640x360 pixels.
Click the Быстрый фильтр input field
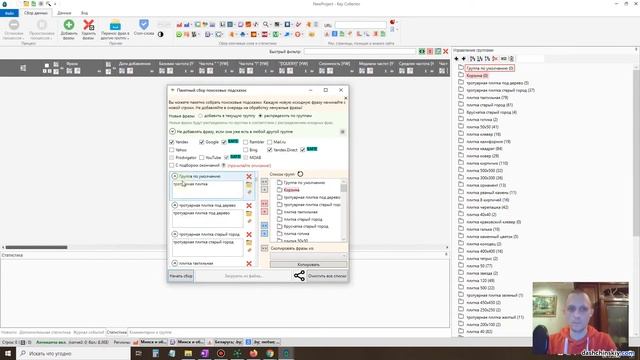[x=360, y=51]
